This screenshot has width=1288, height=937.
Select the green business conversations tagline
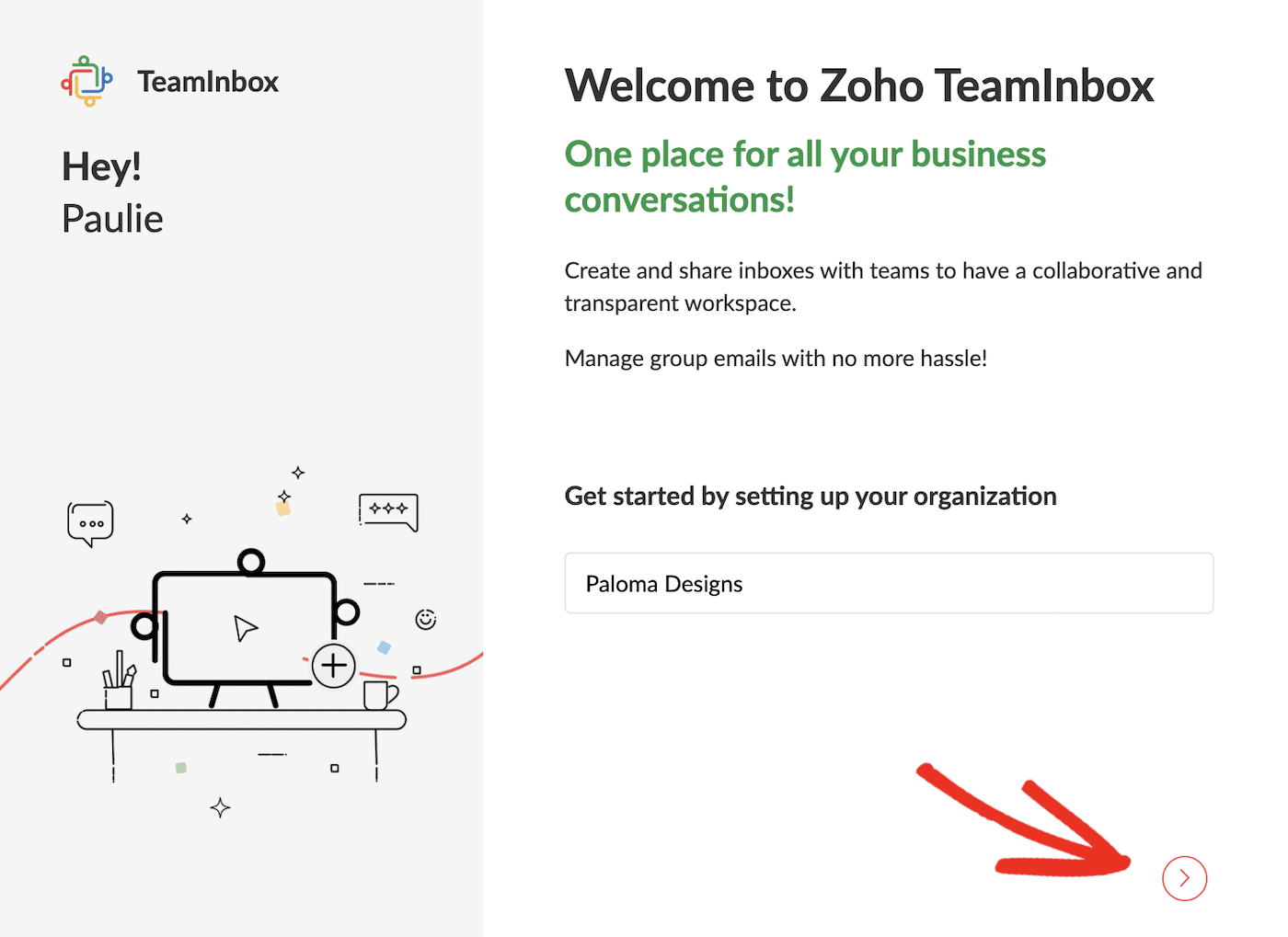pos(804,176)
